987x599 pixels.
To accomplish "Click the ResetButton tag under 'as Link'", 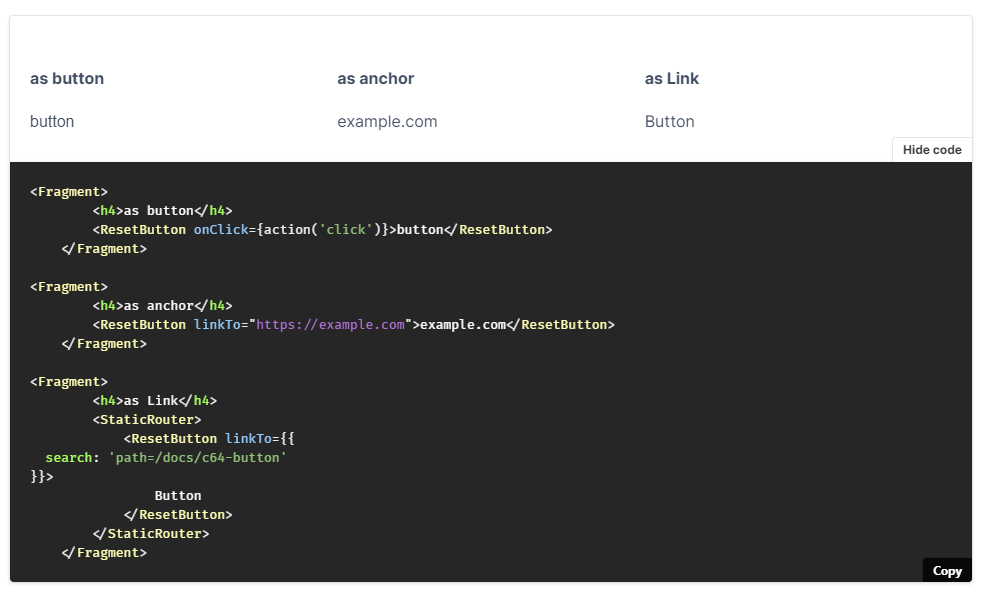I will (x=168, y=438).
